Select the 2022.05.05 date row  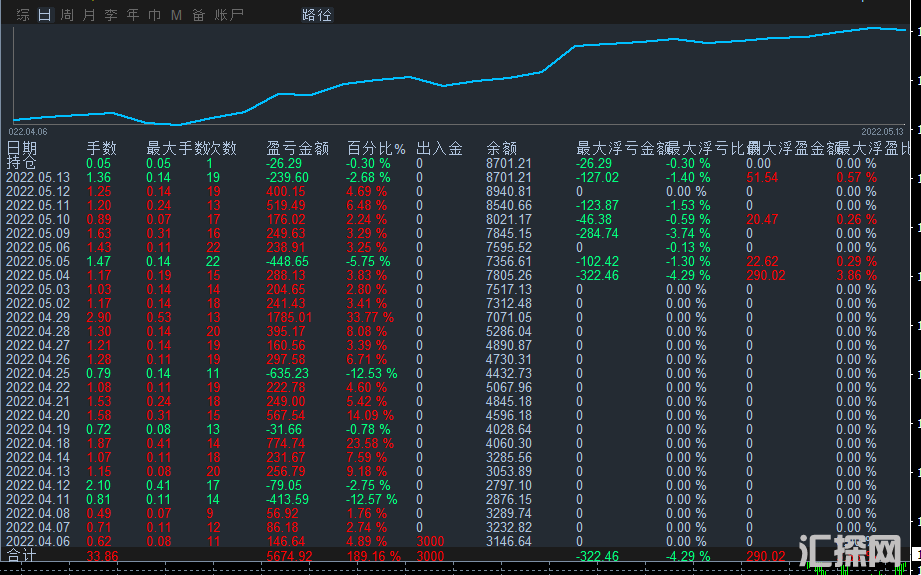[38, 261]
